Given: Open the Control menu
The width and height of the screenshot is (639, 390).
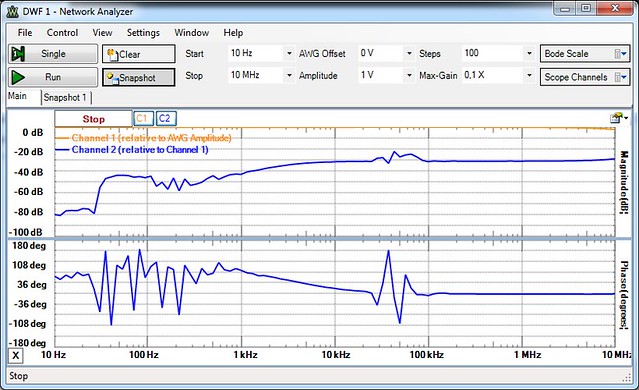Looking at the screenshot, I should click(x=62, y=33).
